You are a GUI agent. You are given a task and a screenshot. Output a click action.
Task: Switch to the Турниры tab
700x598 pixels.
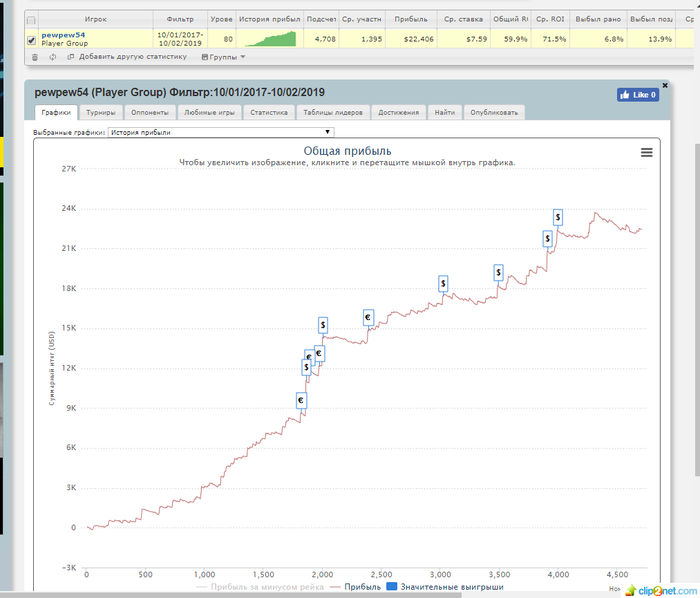tap(101, 112)
